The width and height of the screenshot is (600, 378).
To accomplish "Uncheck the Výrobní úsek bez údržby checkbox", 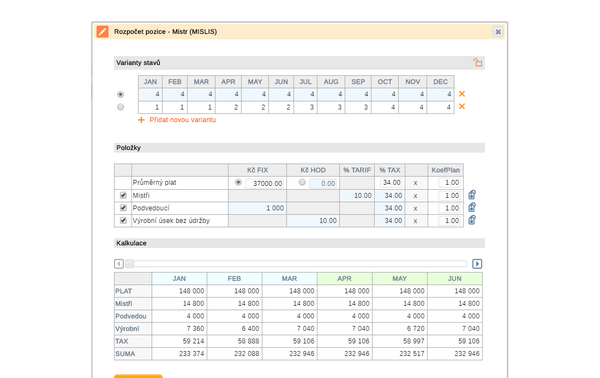I will click(x=123, y=220).
